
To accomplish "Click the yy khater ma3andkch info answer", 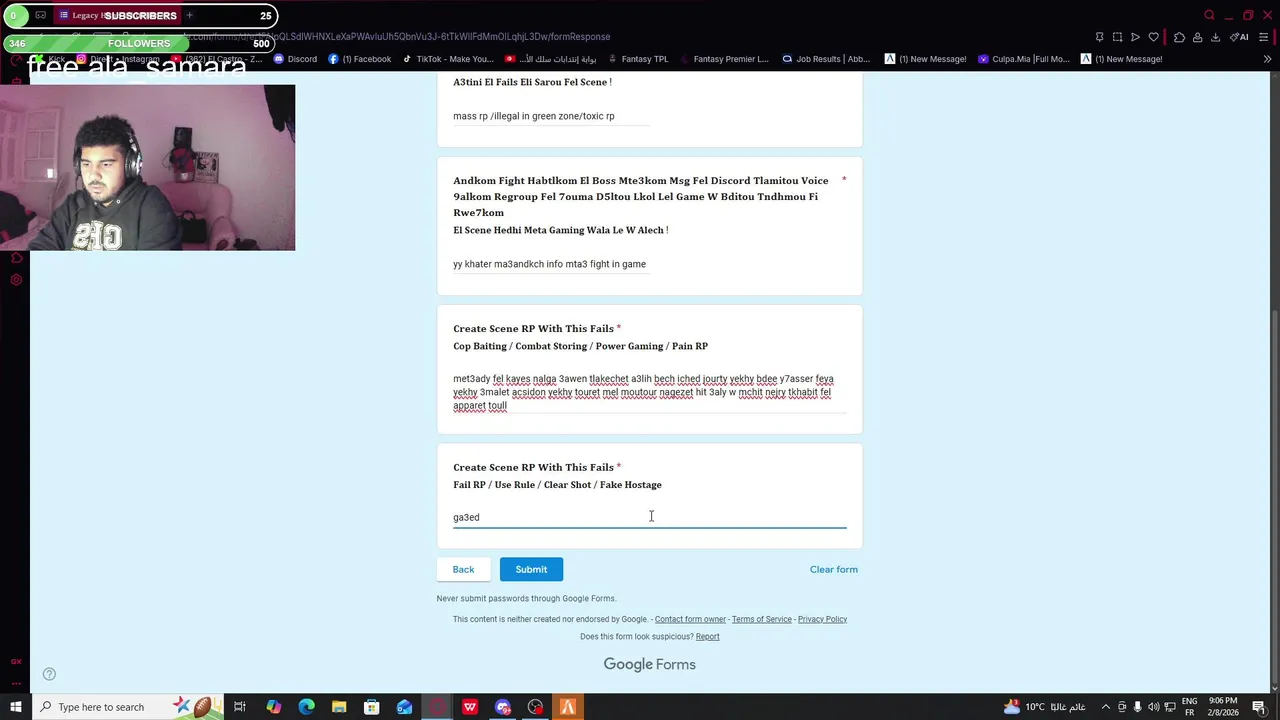I will click(551, 264).
